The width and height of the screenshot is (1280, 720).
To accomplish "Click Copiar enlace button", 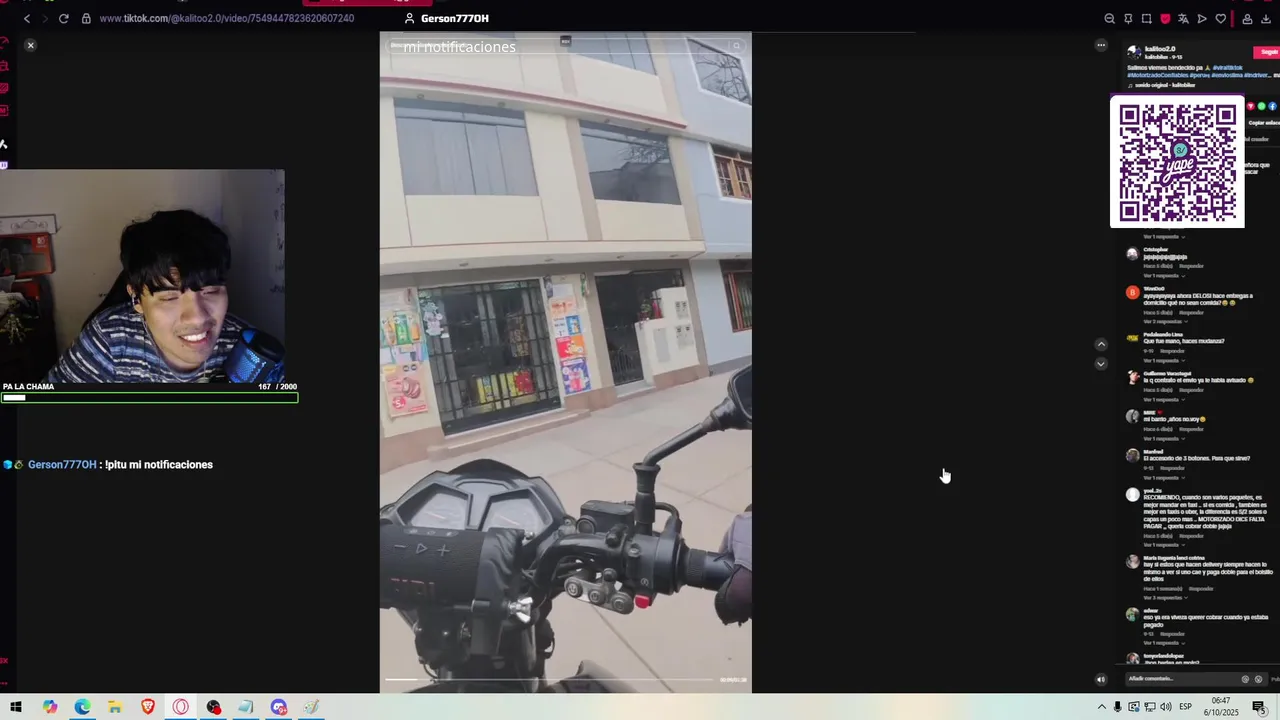I will coord(1264,123).
